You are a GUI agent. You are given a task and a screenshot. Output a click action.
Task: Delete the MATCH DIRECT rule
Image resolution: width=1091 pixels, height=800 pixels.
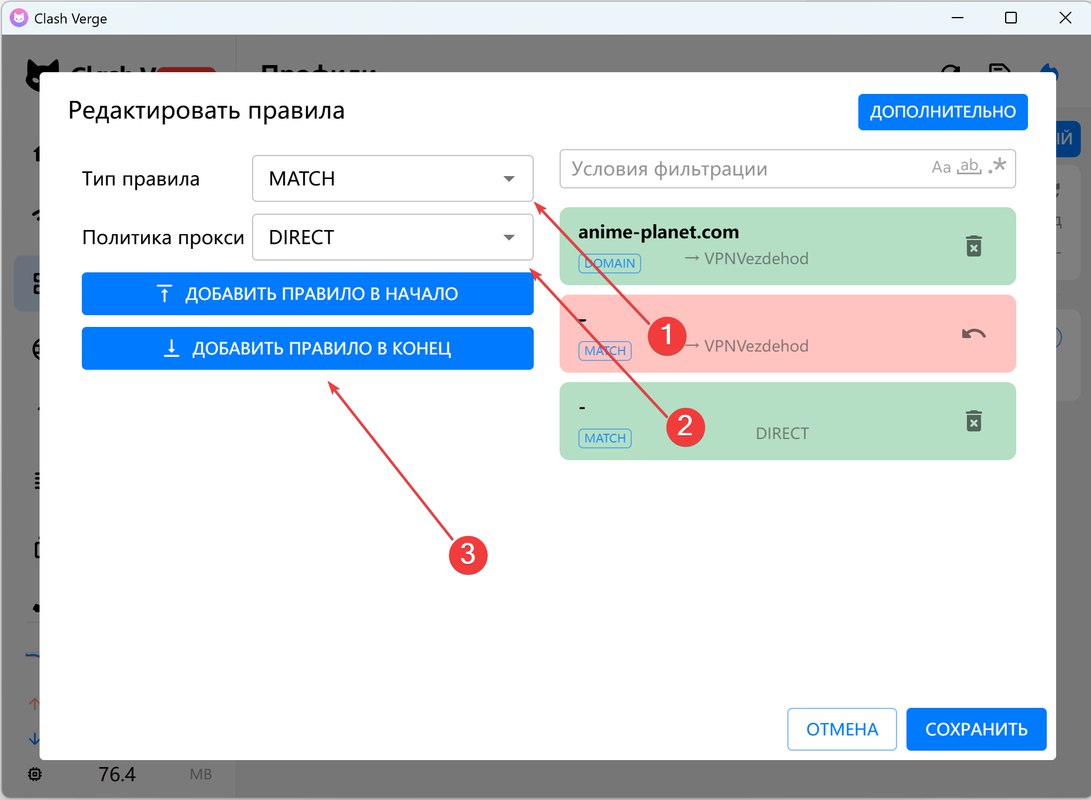[x=973, y=421]
